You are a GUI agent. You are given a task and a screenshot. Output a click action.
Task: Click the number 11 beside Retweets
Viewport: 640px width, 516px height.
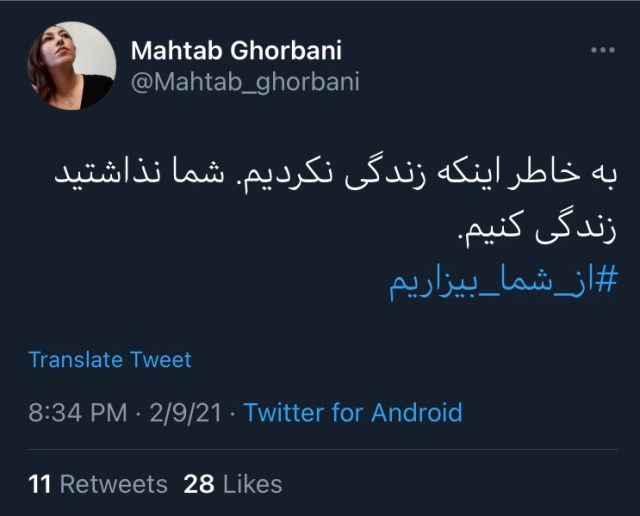click(40, 484)
